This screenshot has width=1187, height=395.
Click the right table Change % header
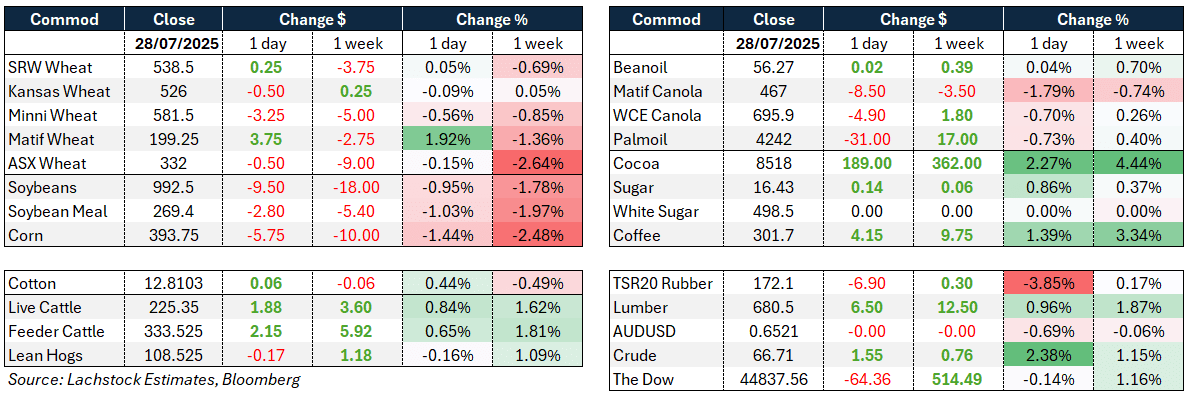pos(1093,20)
